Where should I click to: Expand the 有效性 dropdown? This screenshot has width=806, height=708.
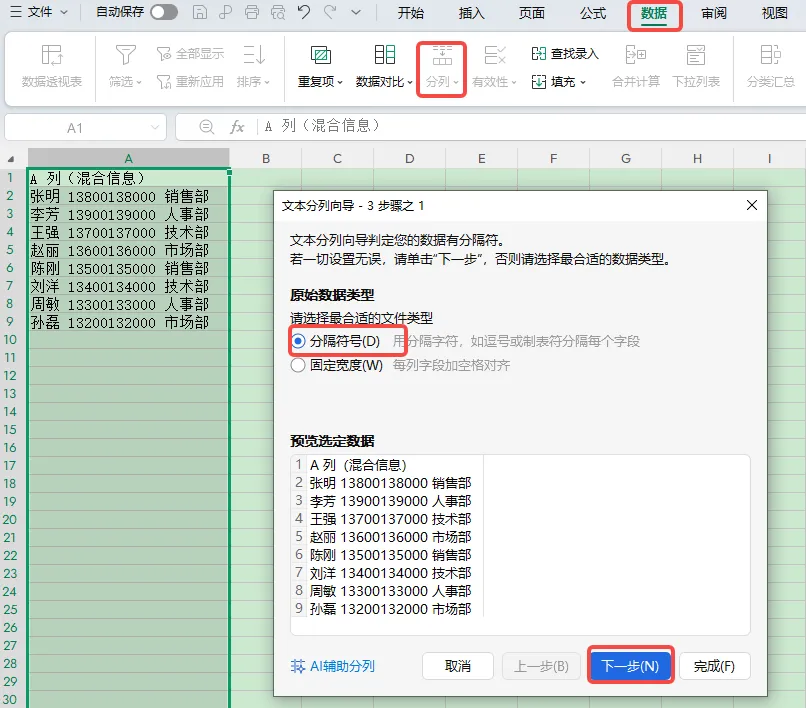[514, 82]
